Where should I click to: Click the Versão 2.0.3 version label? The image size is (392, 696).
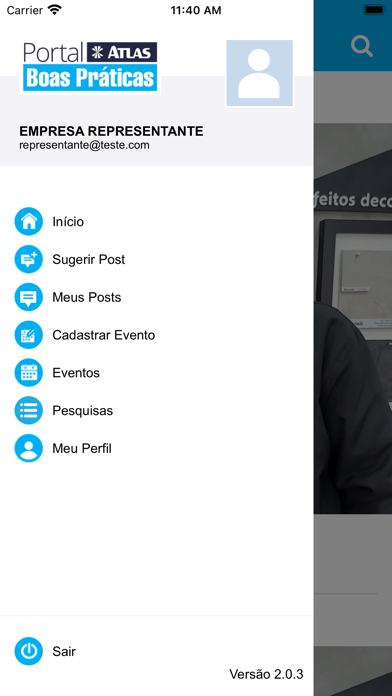[266, 674]
